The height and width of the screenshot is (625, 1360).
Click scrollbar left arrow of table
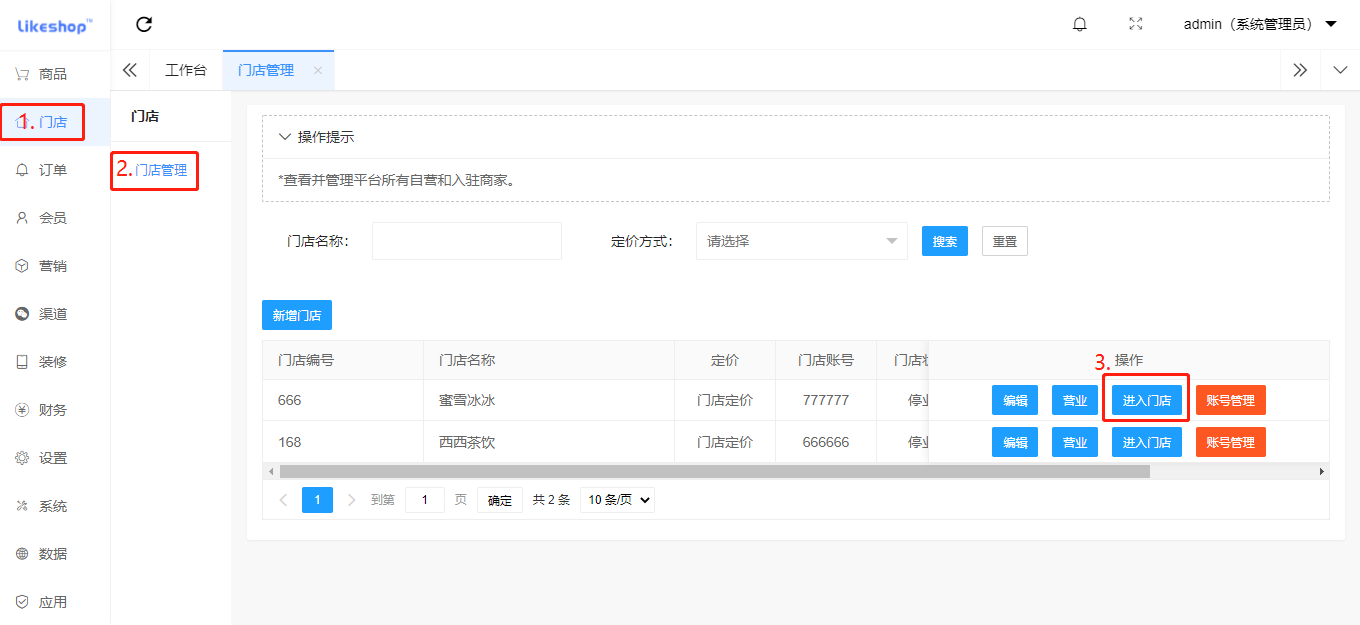click(x=269, y=471)
